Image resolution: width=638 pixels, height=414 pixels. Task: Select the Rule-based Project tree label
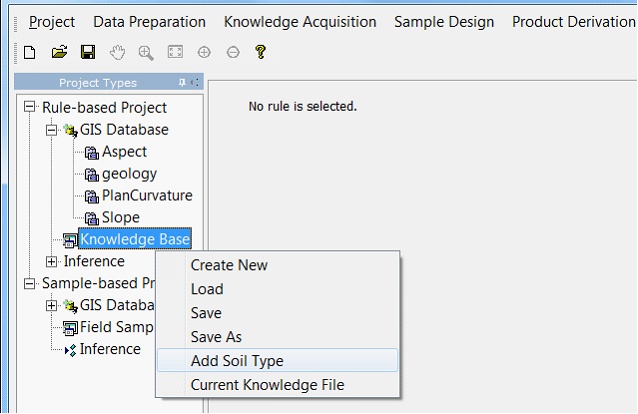click(x=104, y=108)
